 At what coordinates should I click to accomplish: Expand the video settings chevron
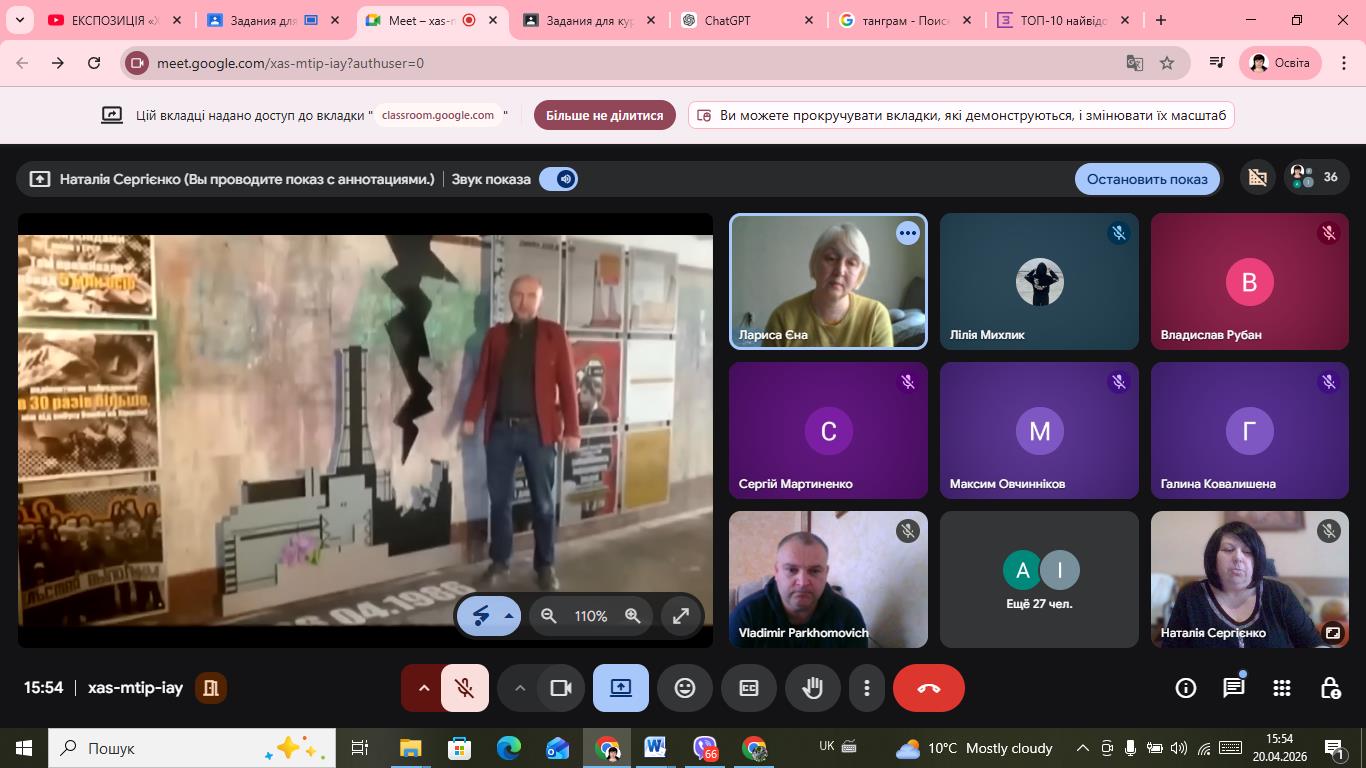click(520, 688)
